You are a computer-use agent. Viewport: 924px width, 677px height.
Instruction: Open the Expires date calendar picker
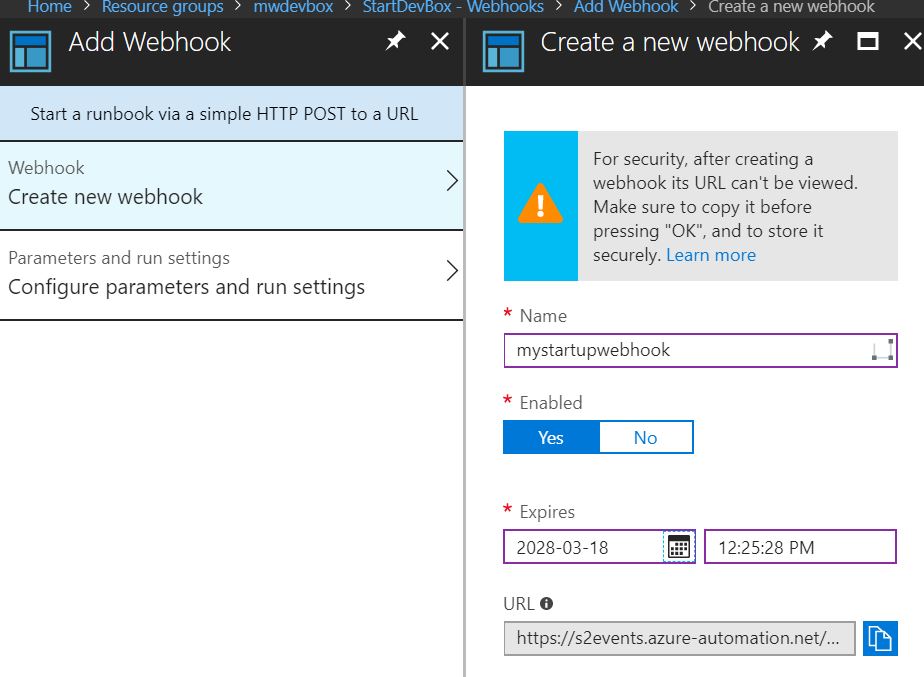[x=679, y=547]
